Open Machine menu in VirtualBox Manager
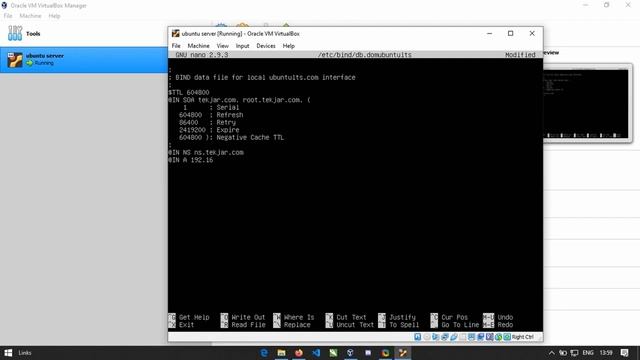The height and width of the screenshot is (360, 640). [x=30, y=16]
